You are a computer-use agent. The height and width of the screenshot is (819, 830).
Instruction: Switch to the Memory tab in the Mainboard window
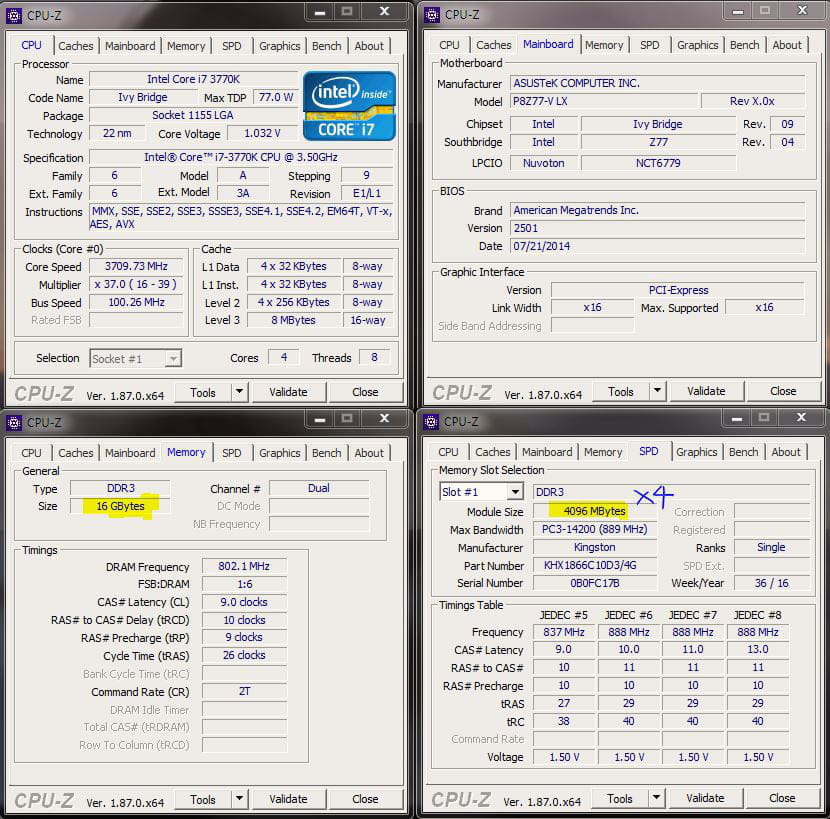pos(604,45)
